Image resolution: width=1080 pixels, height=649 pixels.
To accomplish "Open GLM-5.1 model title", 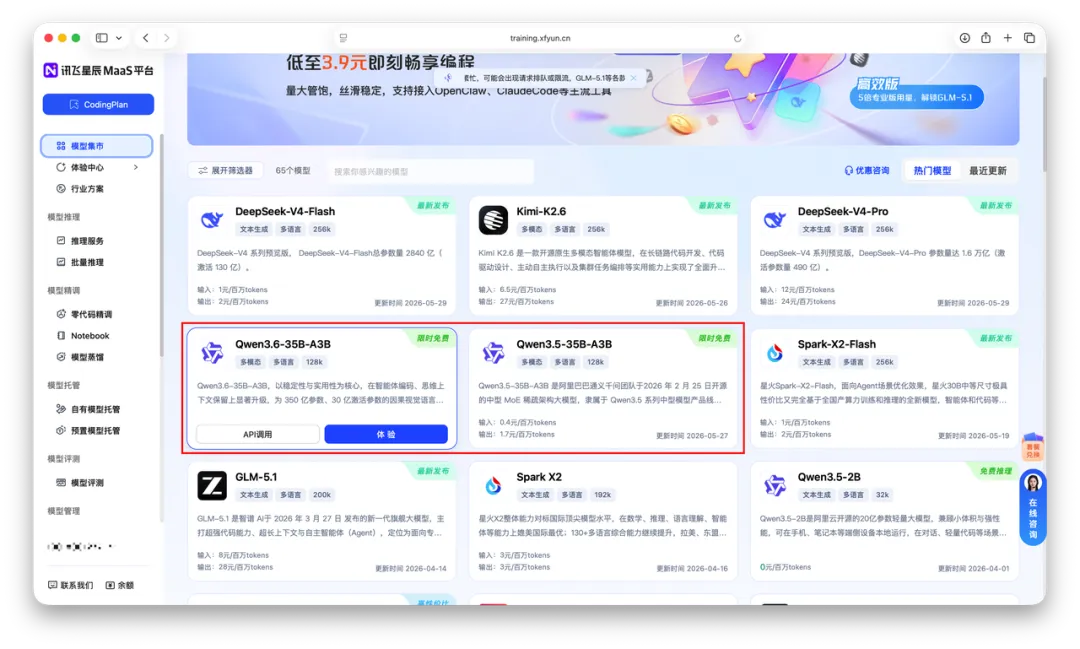I will coord(256,477).
